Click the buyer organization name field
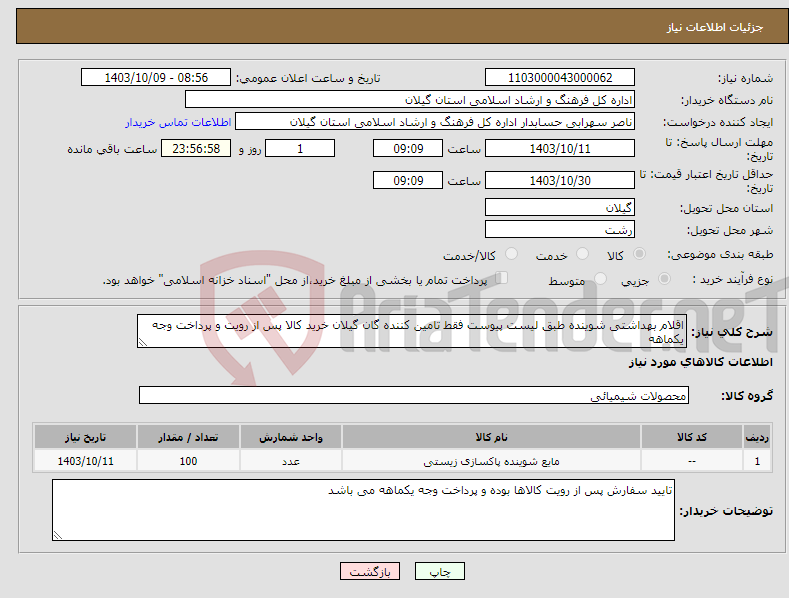789x598 pixels. tap(410, 100)
